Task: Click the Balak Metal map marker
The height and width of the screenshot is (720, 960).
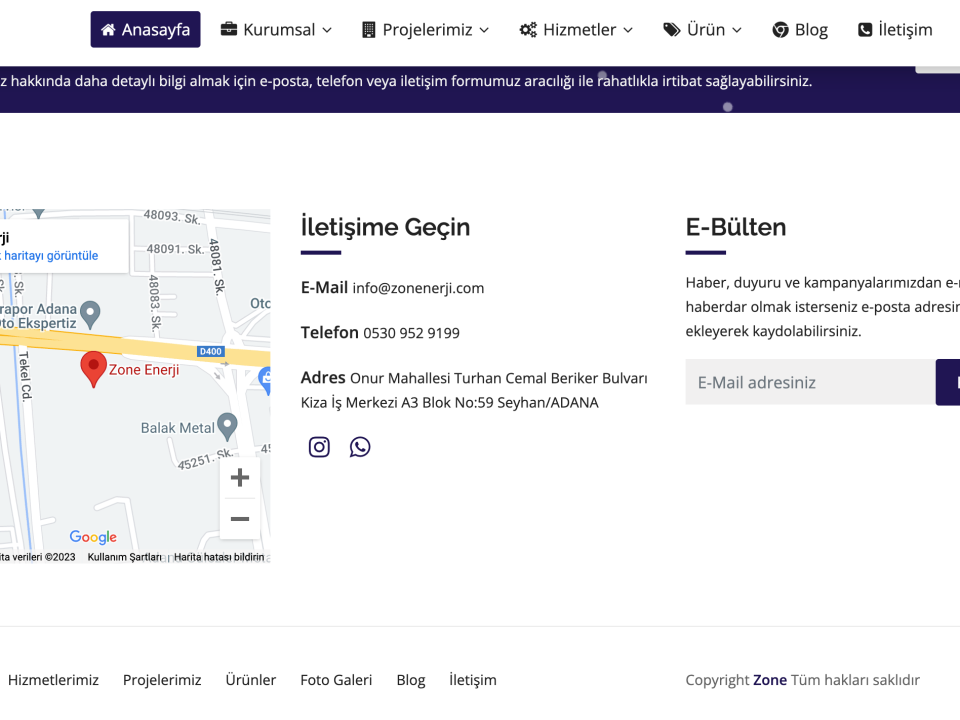Action: click(227, 427)
